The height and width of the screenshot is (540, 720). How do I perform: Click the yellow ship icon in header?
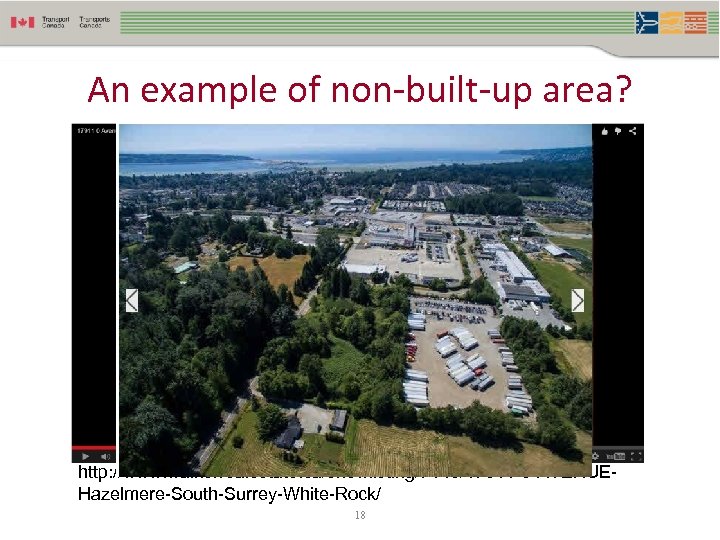tap(671, 22)
